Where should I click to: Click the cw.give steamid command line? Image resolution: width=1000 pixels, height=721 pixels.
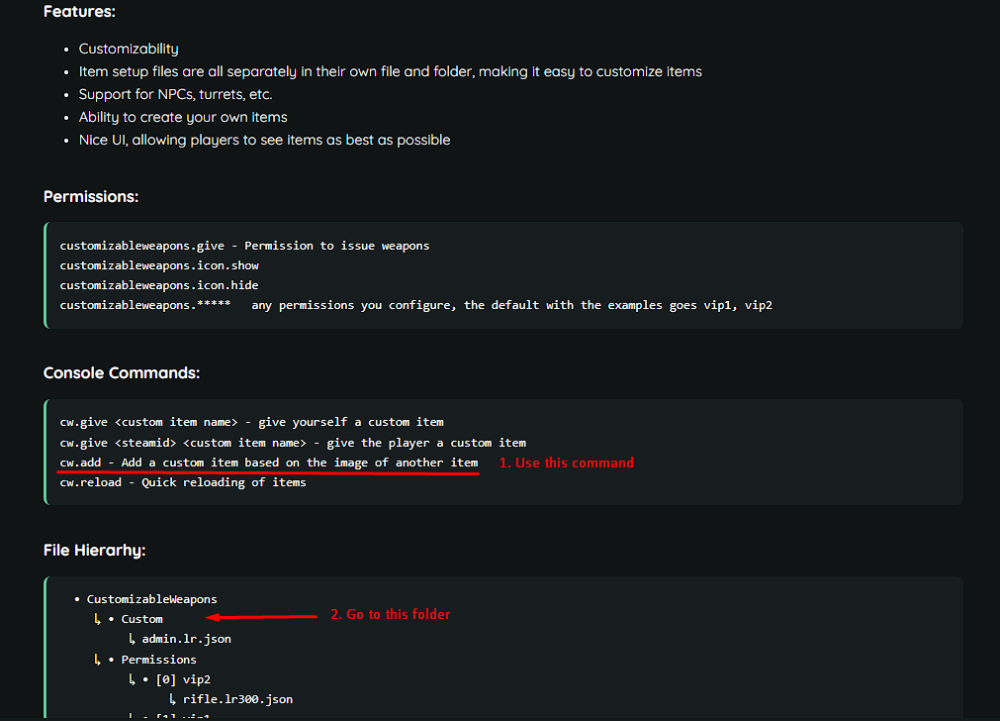pyautogui.click(x=292, y=442)
